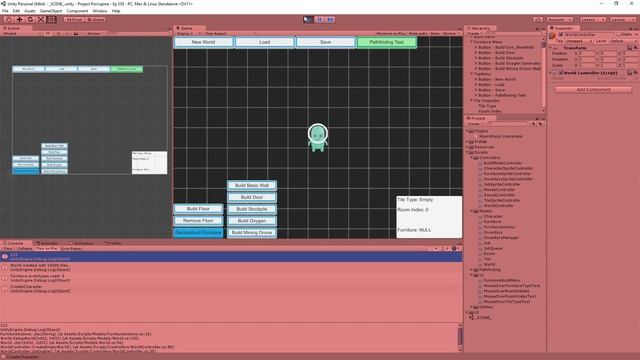This screenshot has height=360, width=640.
Task: Open Transform component help reference icon
Action: [x=630, y=48]
